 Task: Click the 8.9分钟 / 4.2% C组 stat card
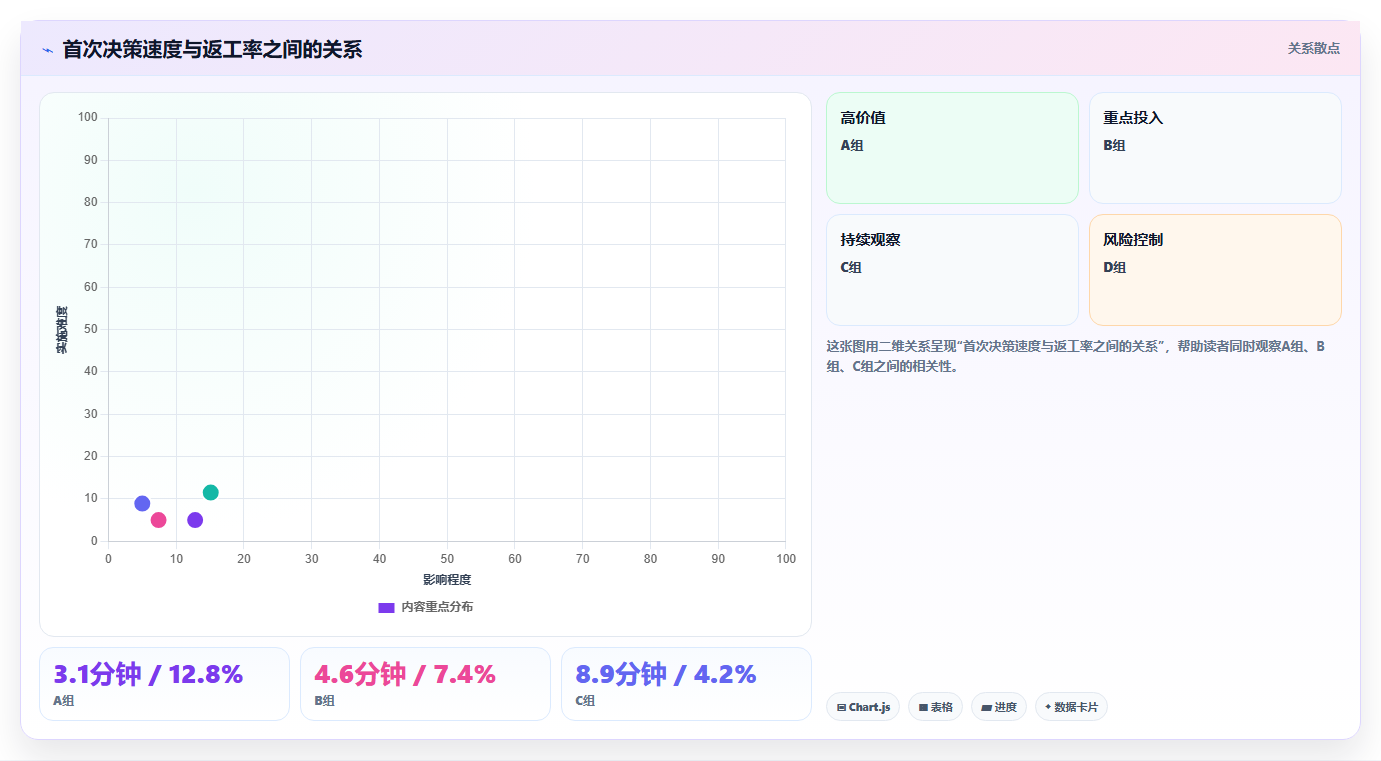tap(686, 684)
